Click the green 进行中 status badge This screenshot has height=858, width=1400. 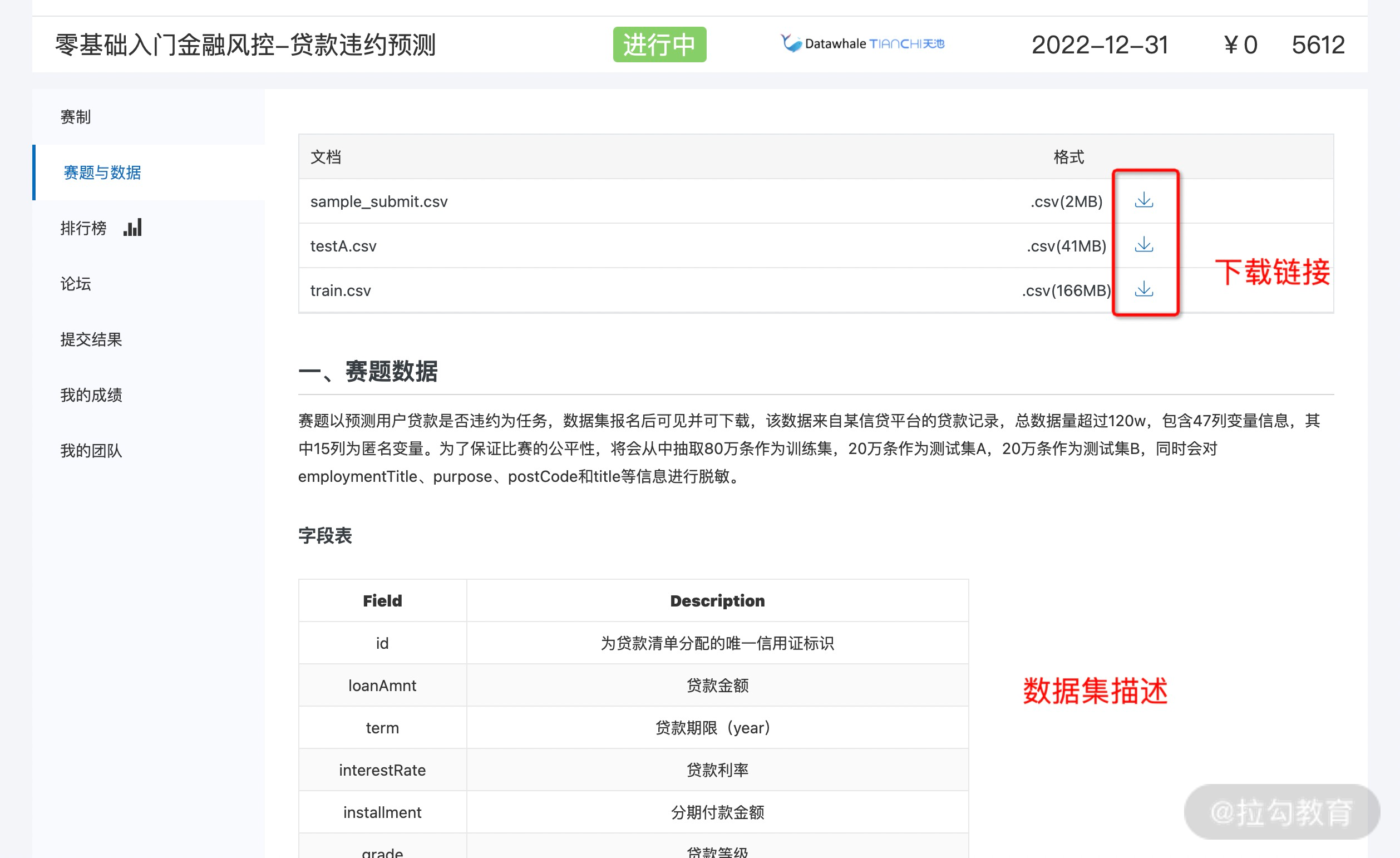tap(659, 44)
